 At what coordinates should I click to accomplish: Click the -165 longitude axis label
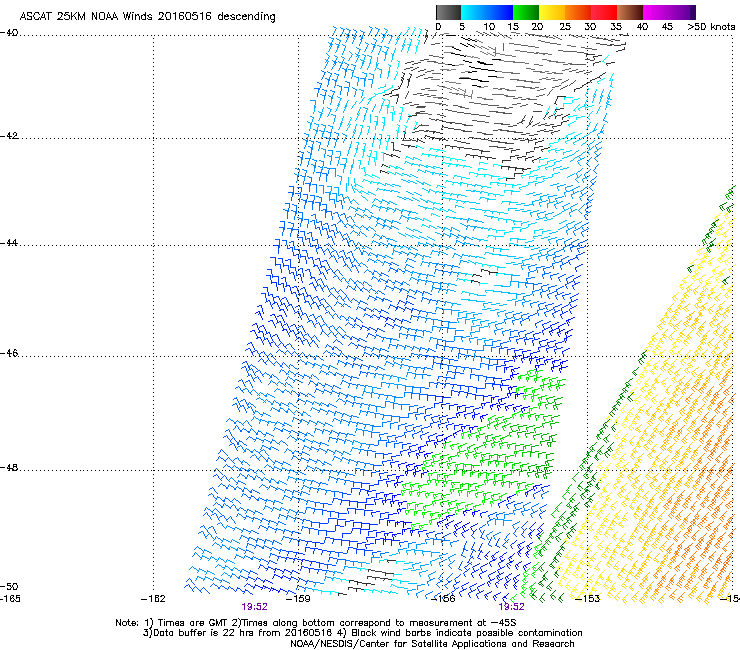pos(10,599)
